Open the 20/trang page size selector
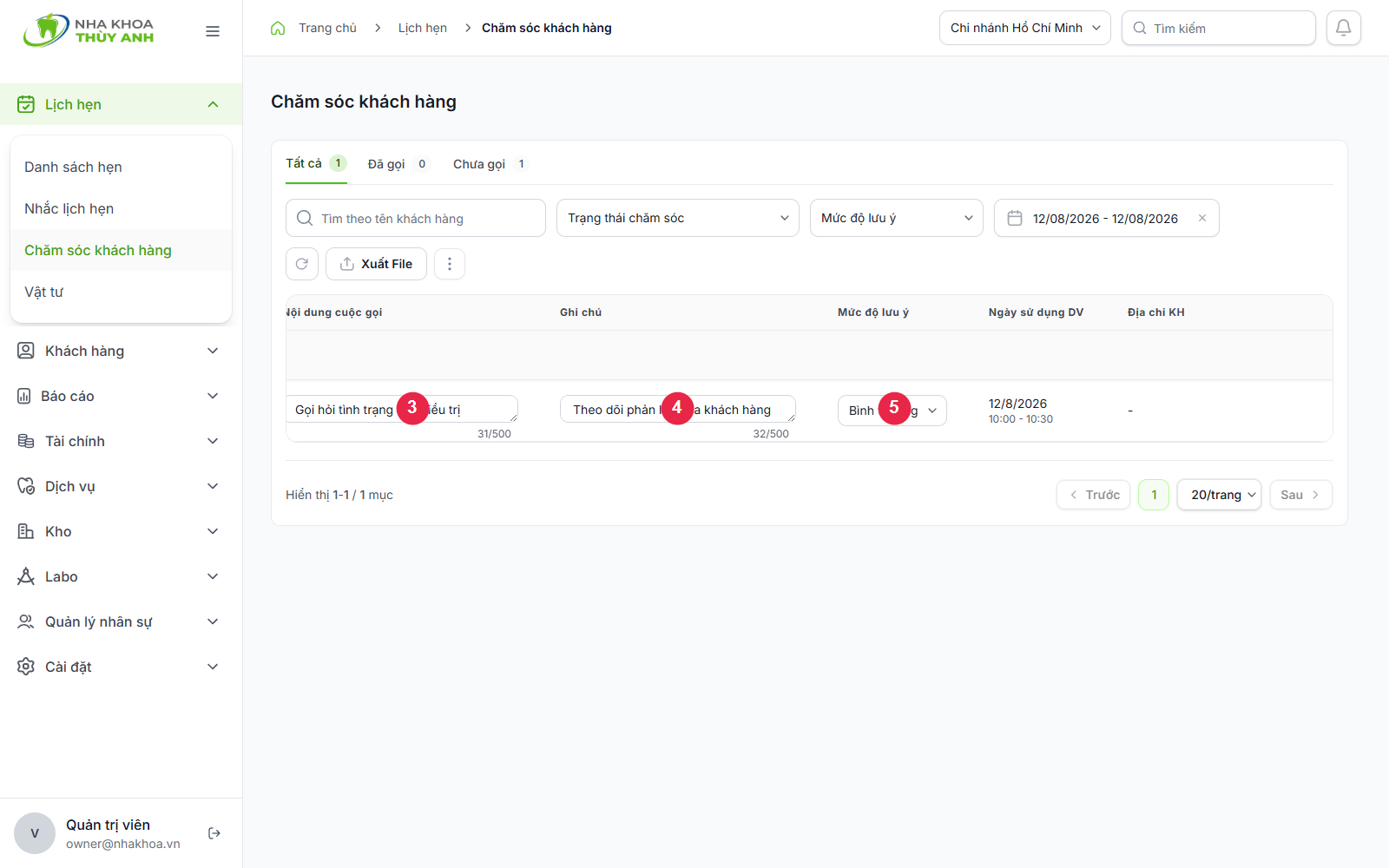The image size is (1389, 868). tap(1219, 495)
